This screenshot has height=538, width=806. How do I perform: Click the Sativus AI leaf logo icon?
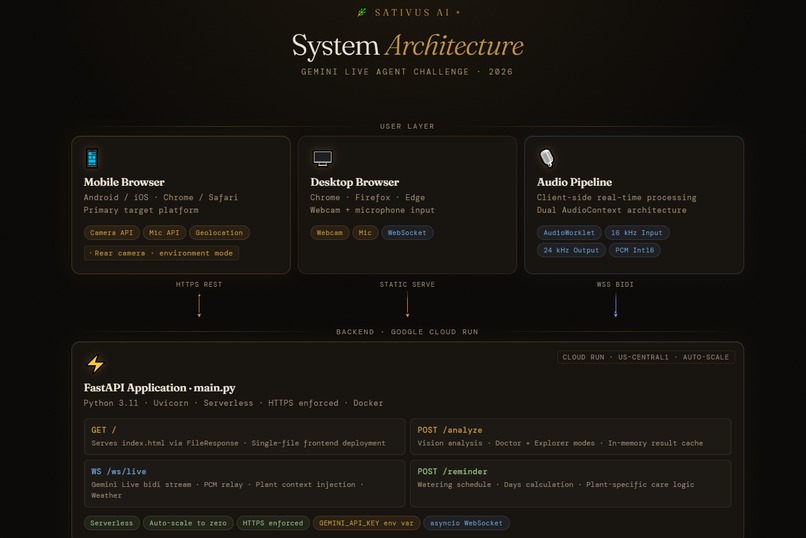(x=362, y=12)
